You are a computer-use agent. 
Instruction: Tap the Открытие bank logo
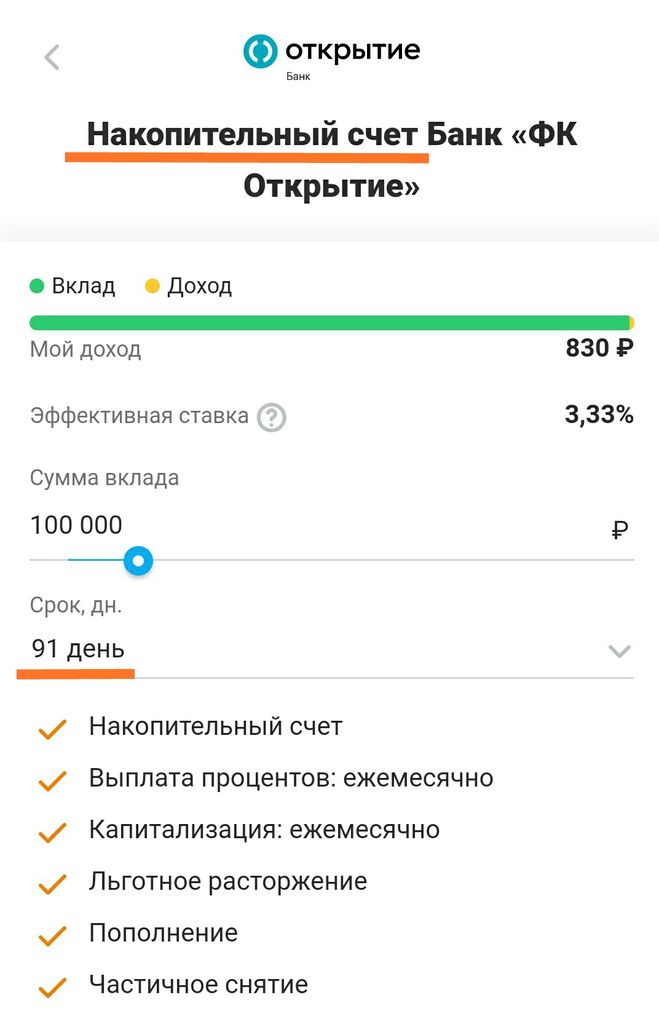(x=331, y=54)
